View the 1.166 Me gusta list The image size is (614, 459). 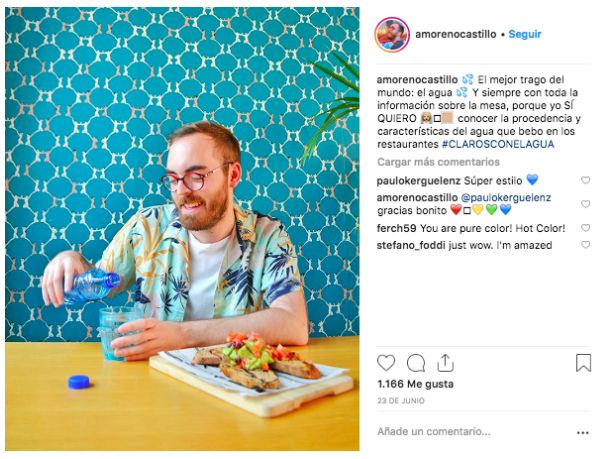click(415, 384)
